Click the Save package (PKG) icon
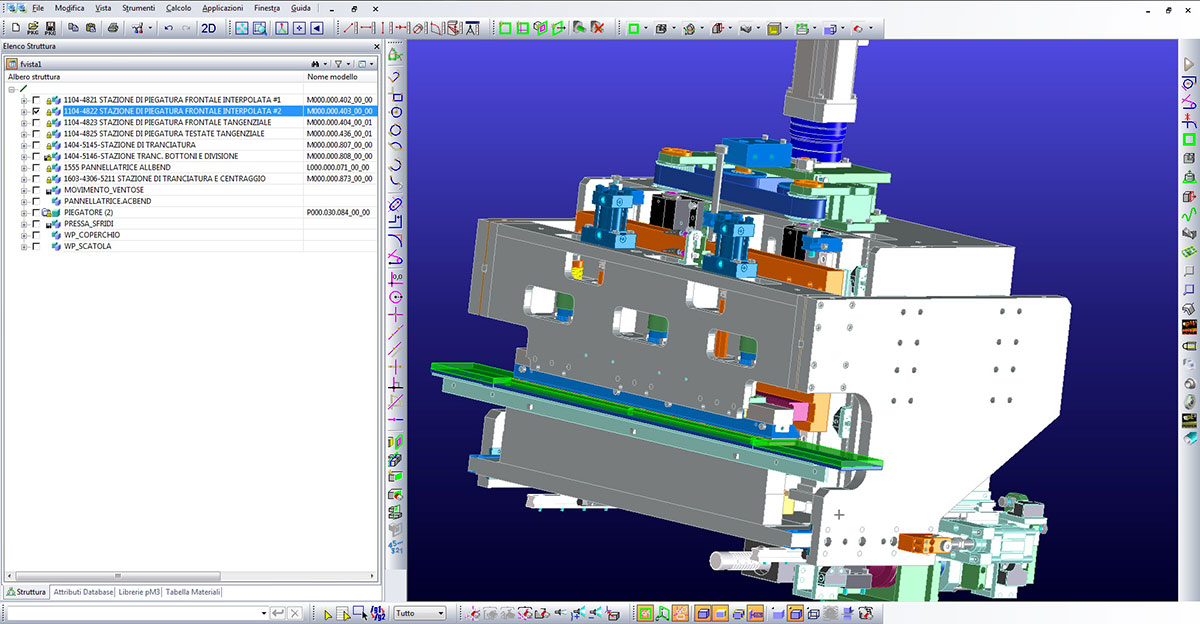Screen dimensions: 1200x624 [50, 28]
